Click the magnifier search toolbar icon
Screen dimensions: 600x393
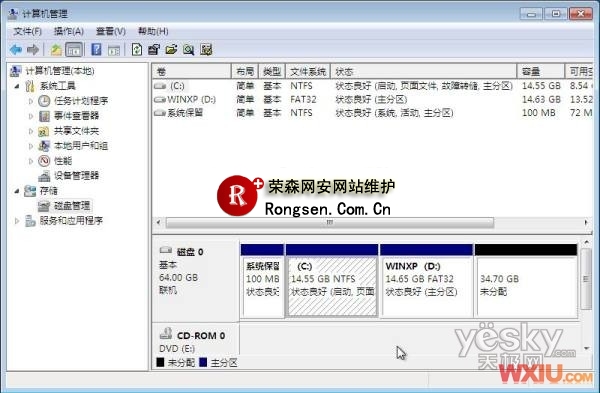[188, 50]
